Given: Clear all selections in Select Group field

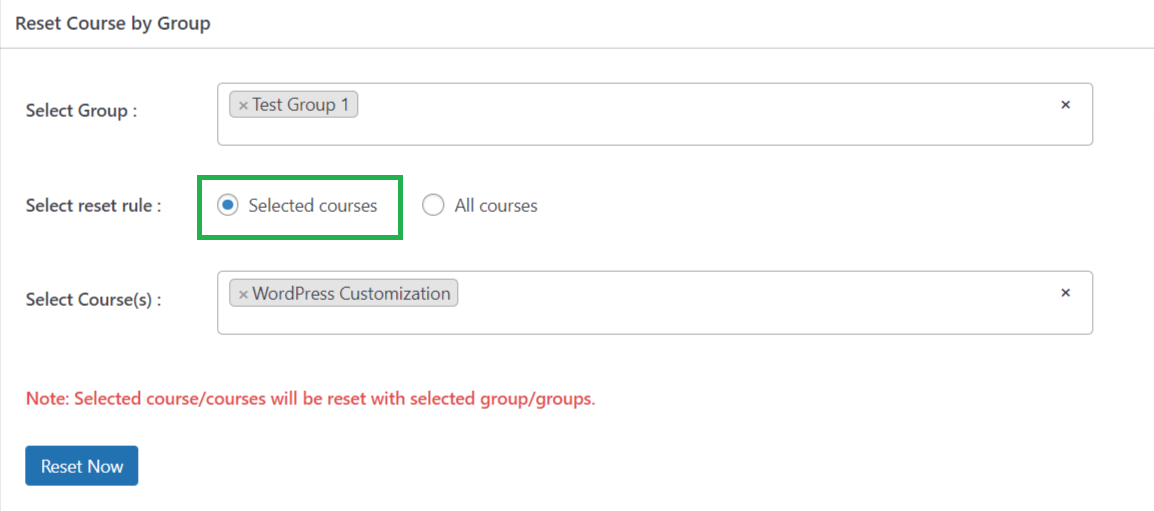Looking at the screenshot, I should coord(1065,105).
